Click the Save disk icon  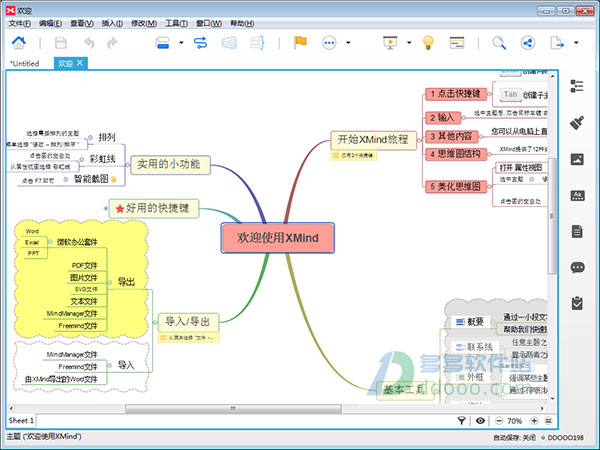click(x=60, y=43)
